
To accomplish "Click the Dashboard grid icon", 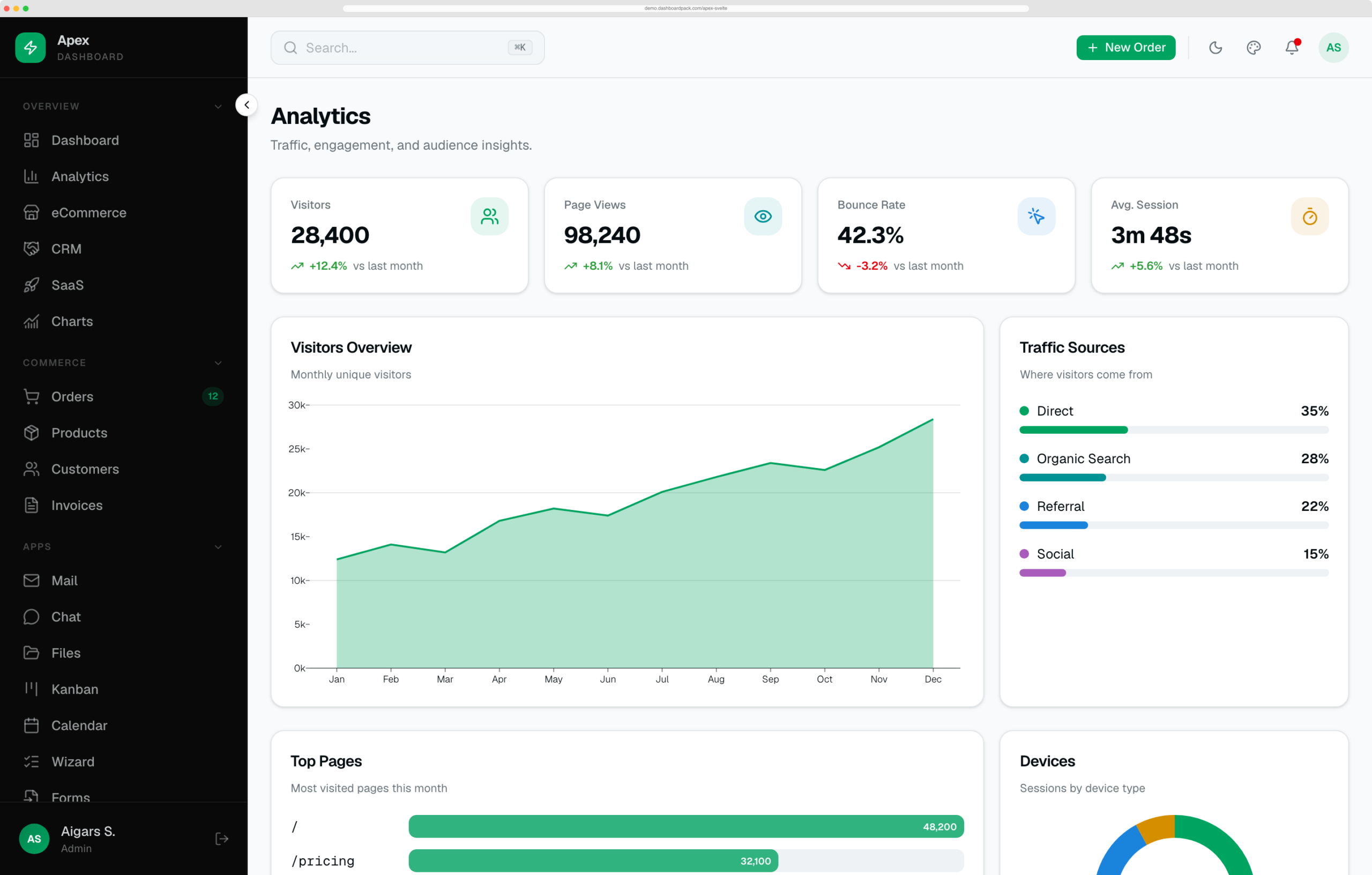I will click(x=31, y=140).
